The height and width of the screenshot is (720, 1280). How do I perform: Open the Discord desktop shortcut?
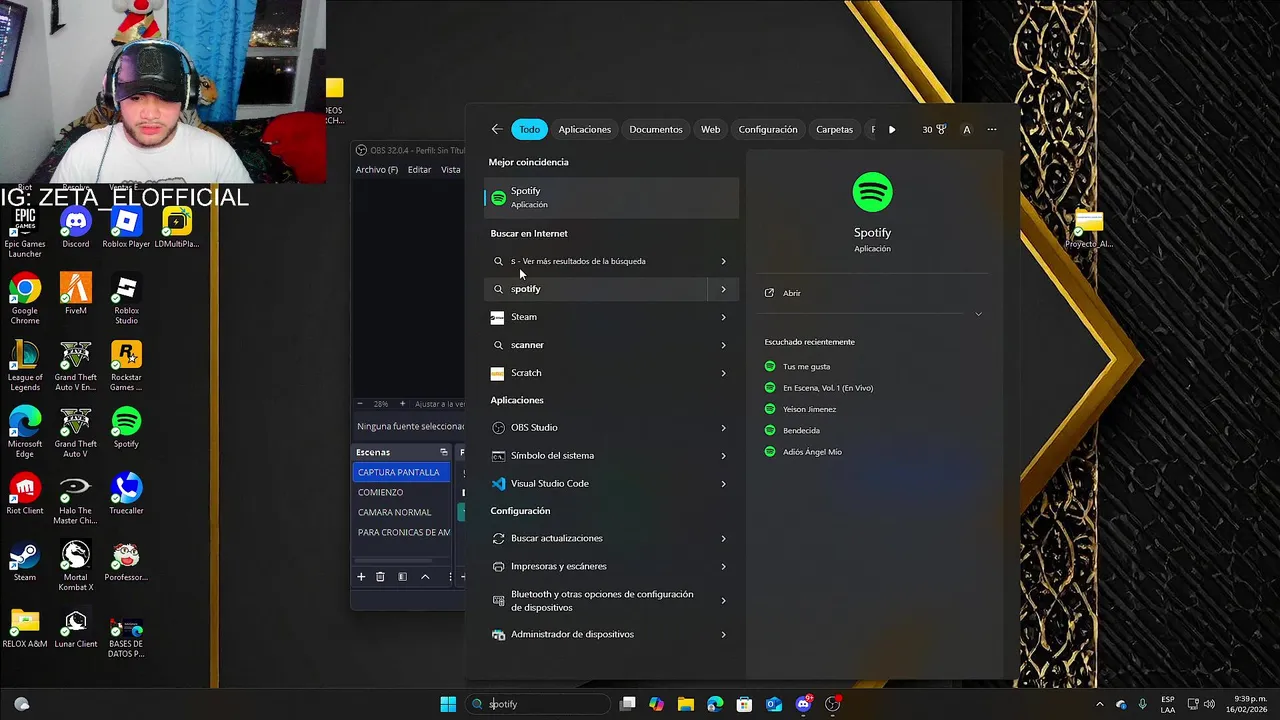[75, 228]
